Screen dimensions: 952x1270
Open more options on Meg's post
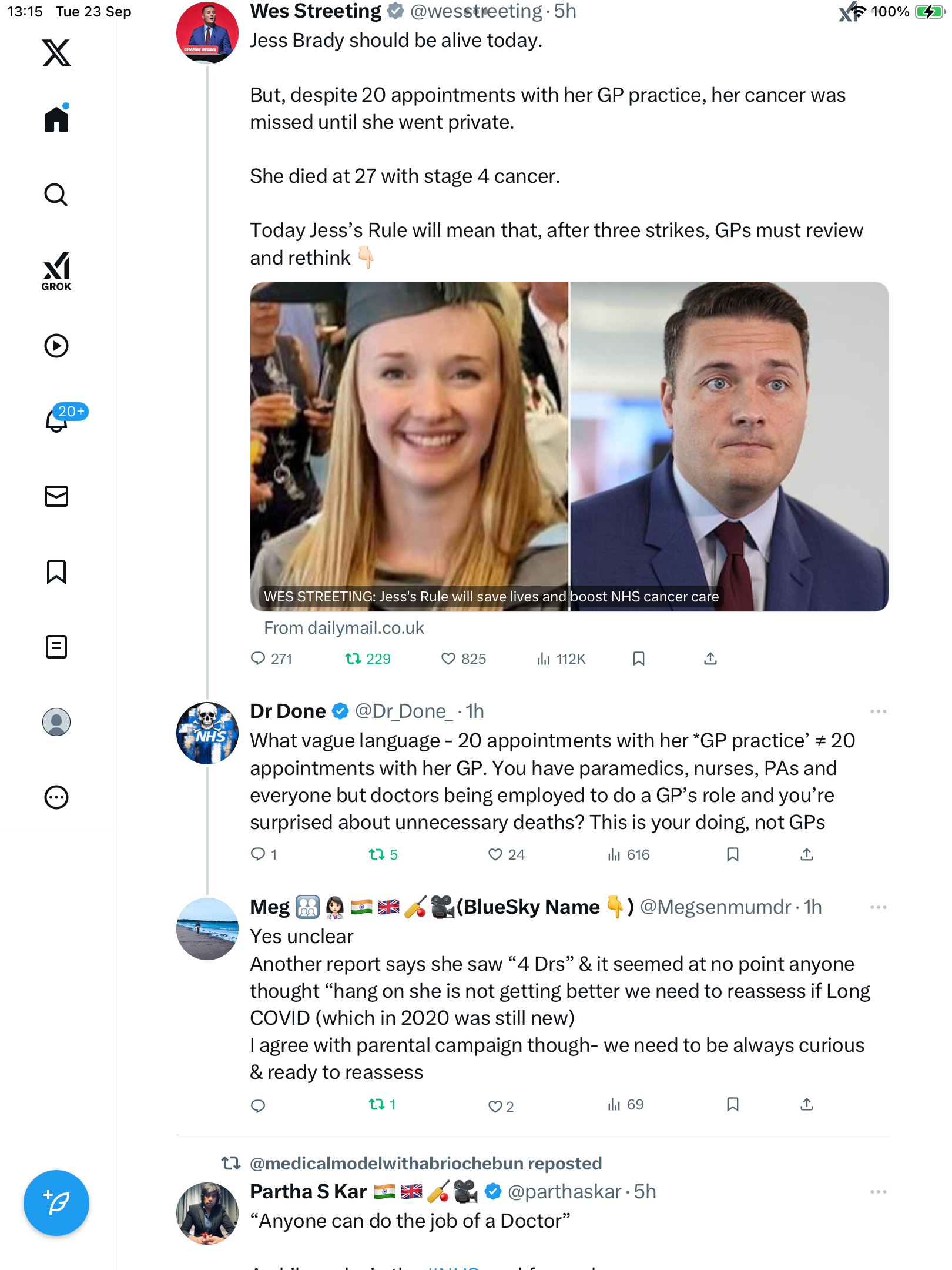(878, 907)
